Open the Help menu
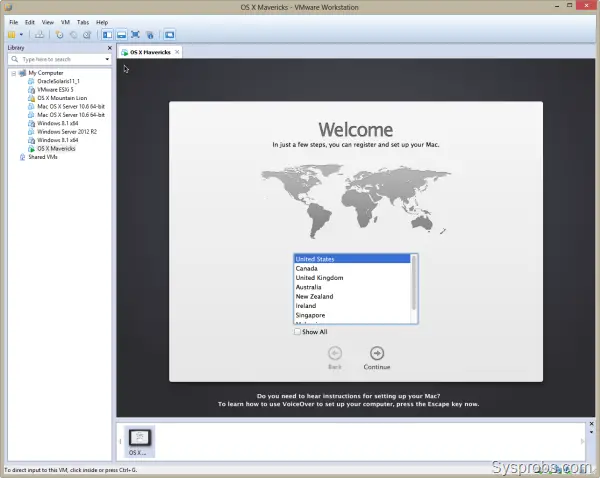 [x=102, y=22]
